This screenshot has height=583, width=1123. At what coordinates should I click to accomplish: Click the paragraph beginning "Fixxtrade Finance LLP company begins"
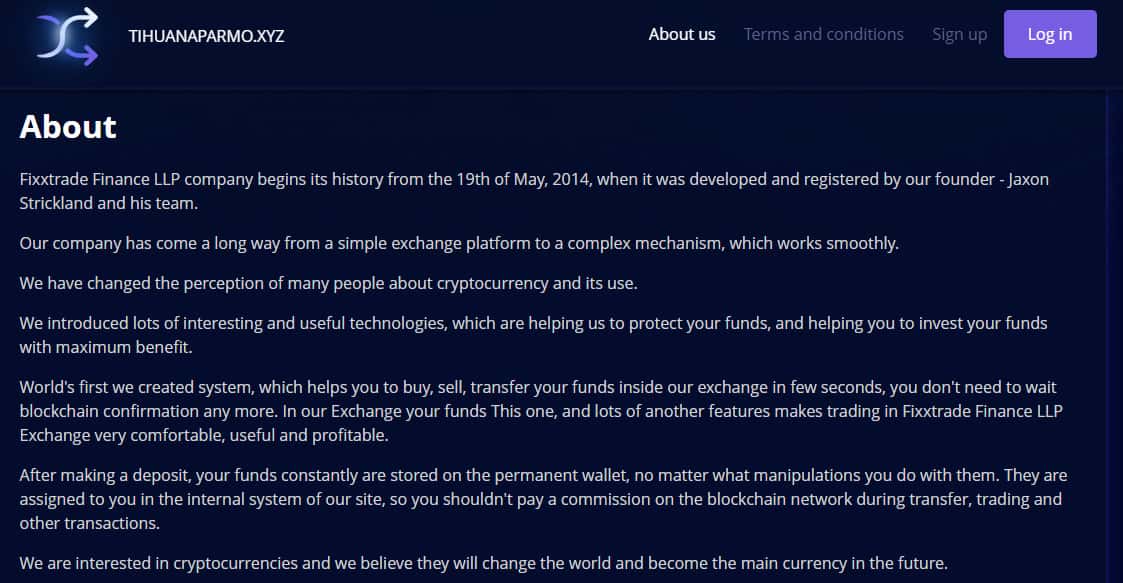coord(400,180)
